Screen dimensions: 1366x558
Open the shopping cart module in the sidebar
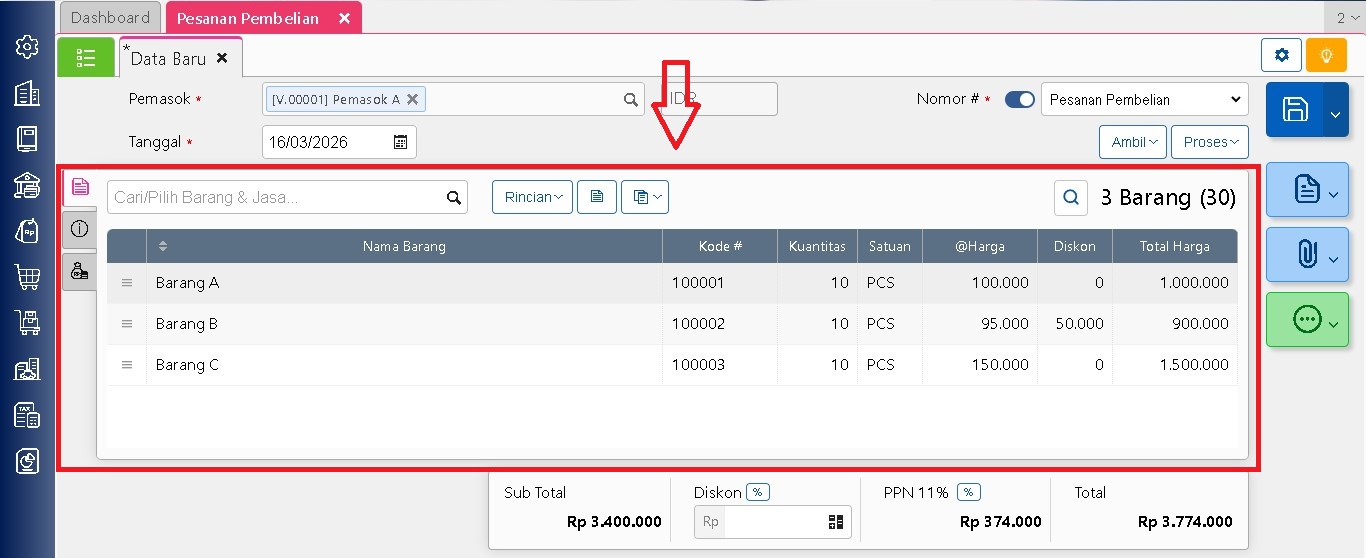click(x=27, y=277)
